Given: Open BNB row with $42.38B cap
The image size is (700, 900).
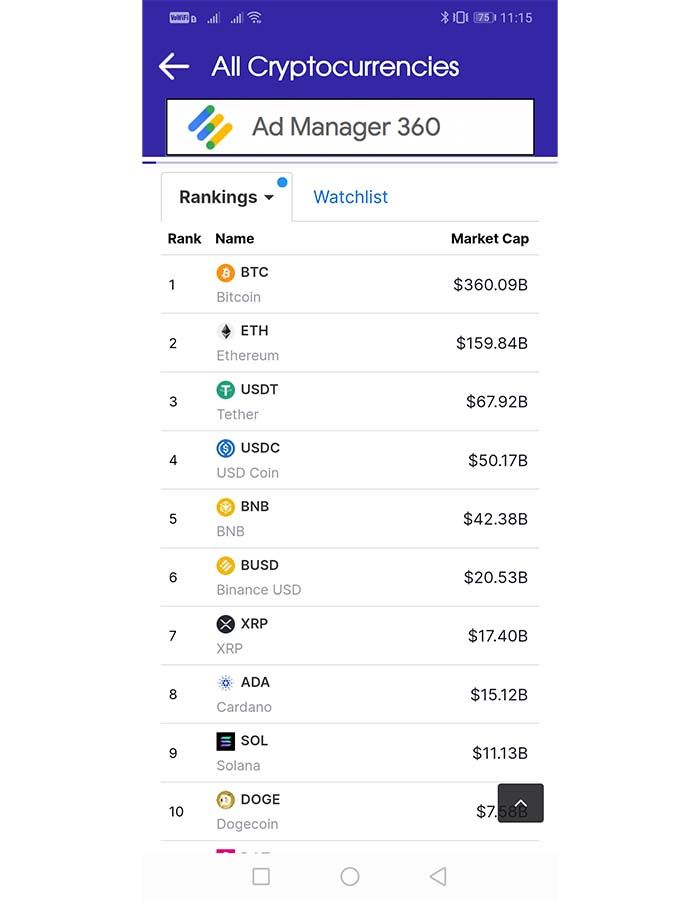Looking at the screenshot, I should pyautogui.click(x=350, y=519).
